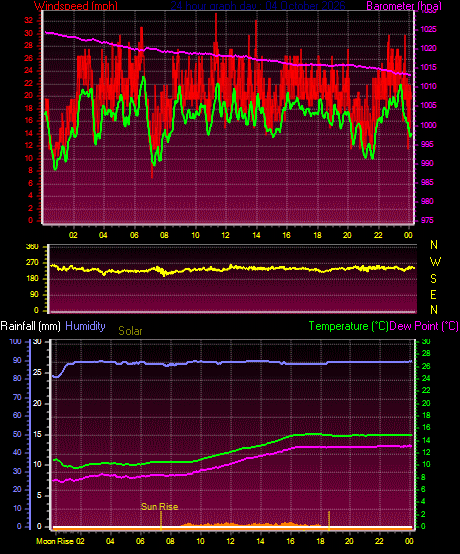
Task: Click the "270" degree tick on the direction graph
Action: 32,263
